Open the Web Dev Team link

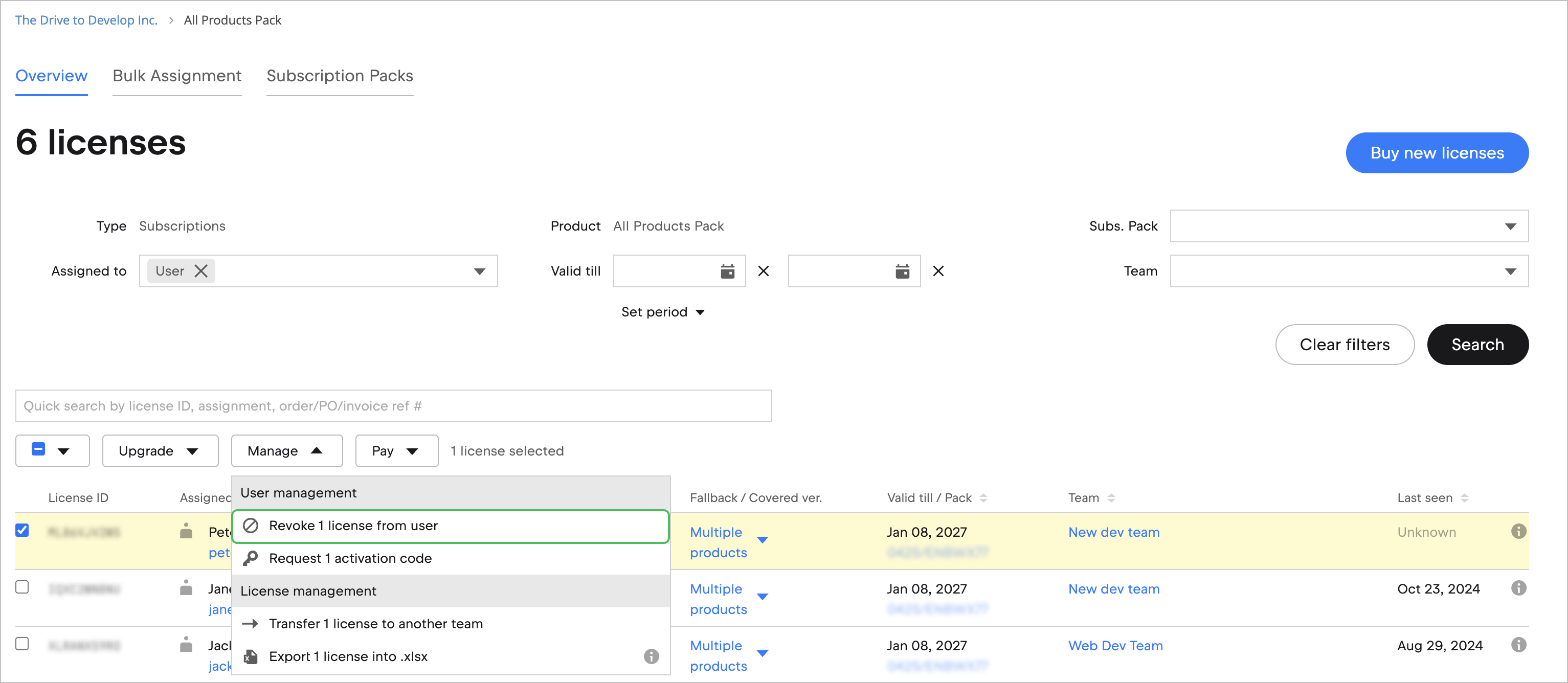point(1115,645)
